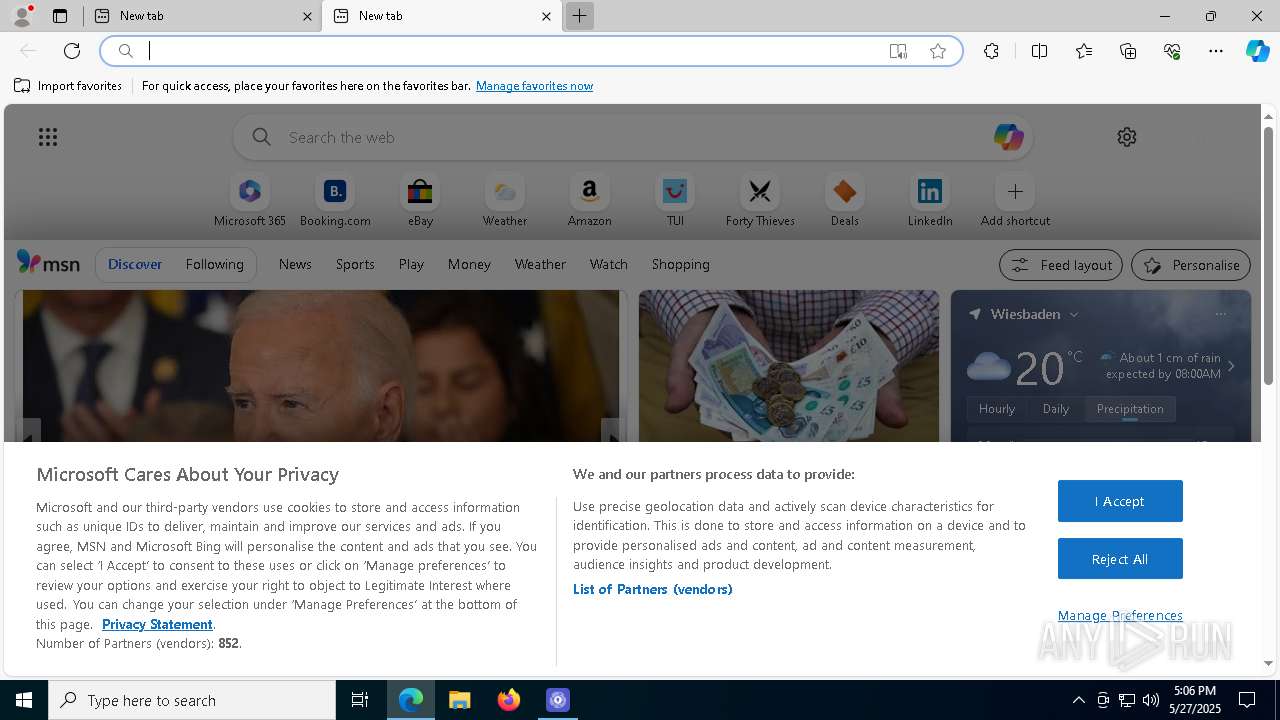
Task: Select the Discover feed tab
Action: (135, 264)
